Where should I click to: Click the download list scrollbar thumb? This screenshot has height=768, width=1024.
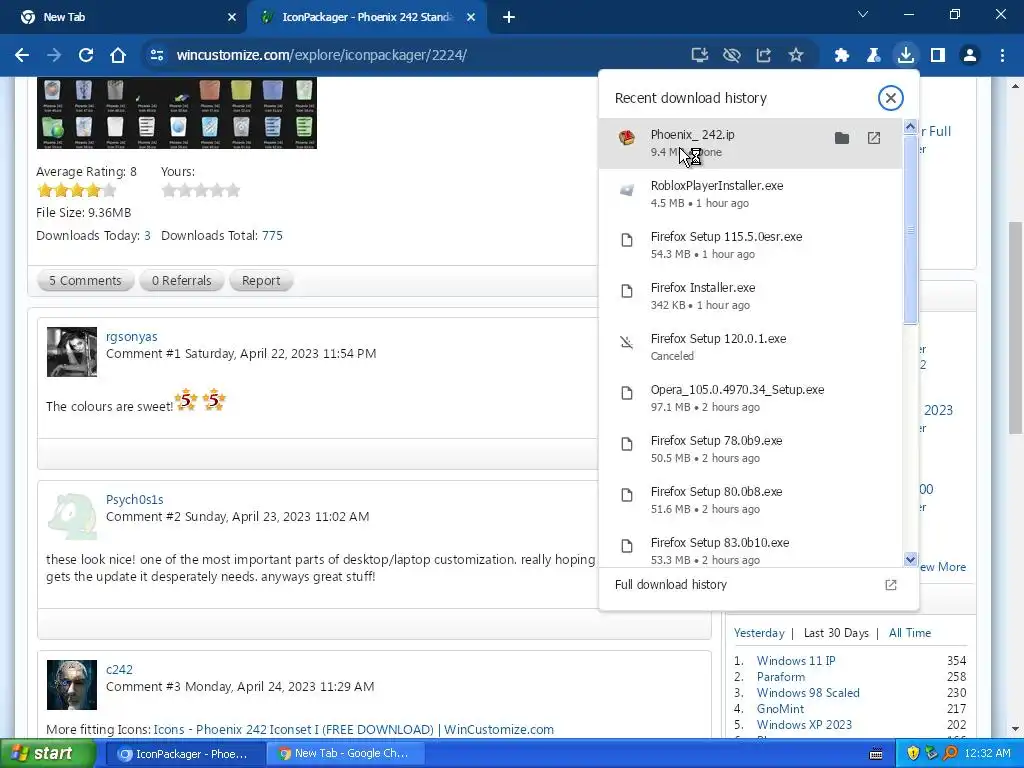coord(910,230)
